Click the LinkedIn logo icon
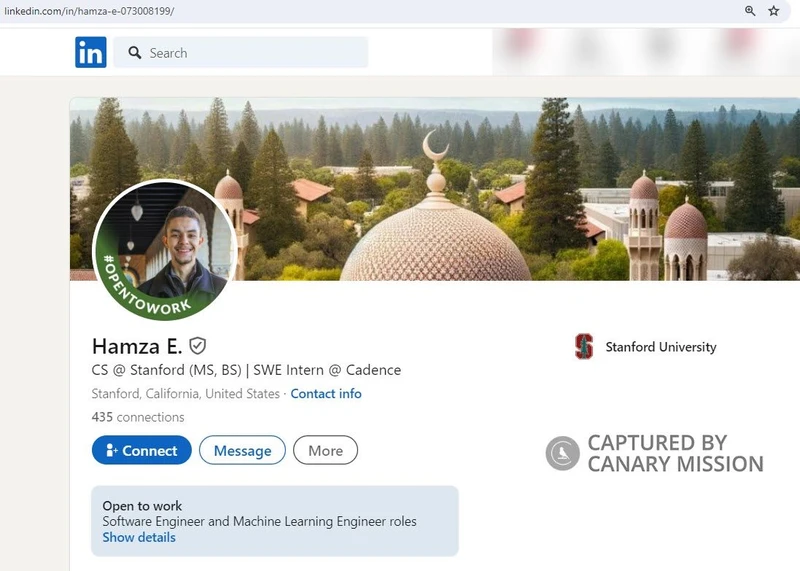800x571 pixels. click(x=91, y=52)
